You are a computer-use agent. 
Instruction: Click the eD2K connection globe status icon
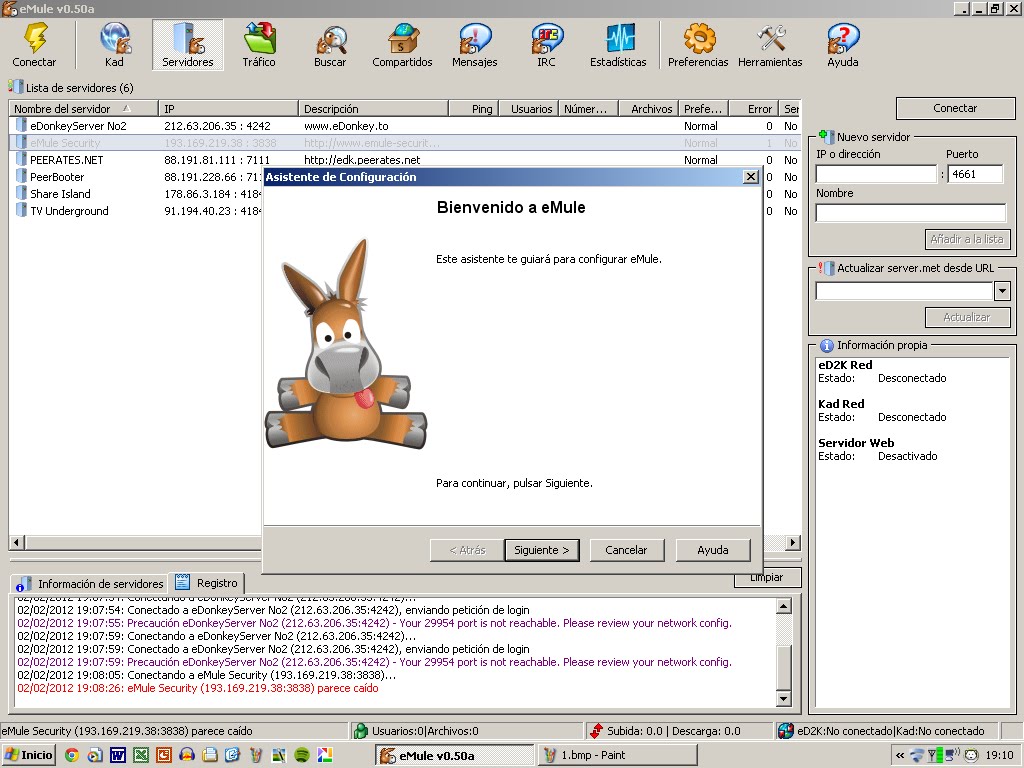tap(786, 731)
